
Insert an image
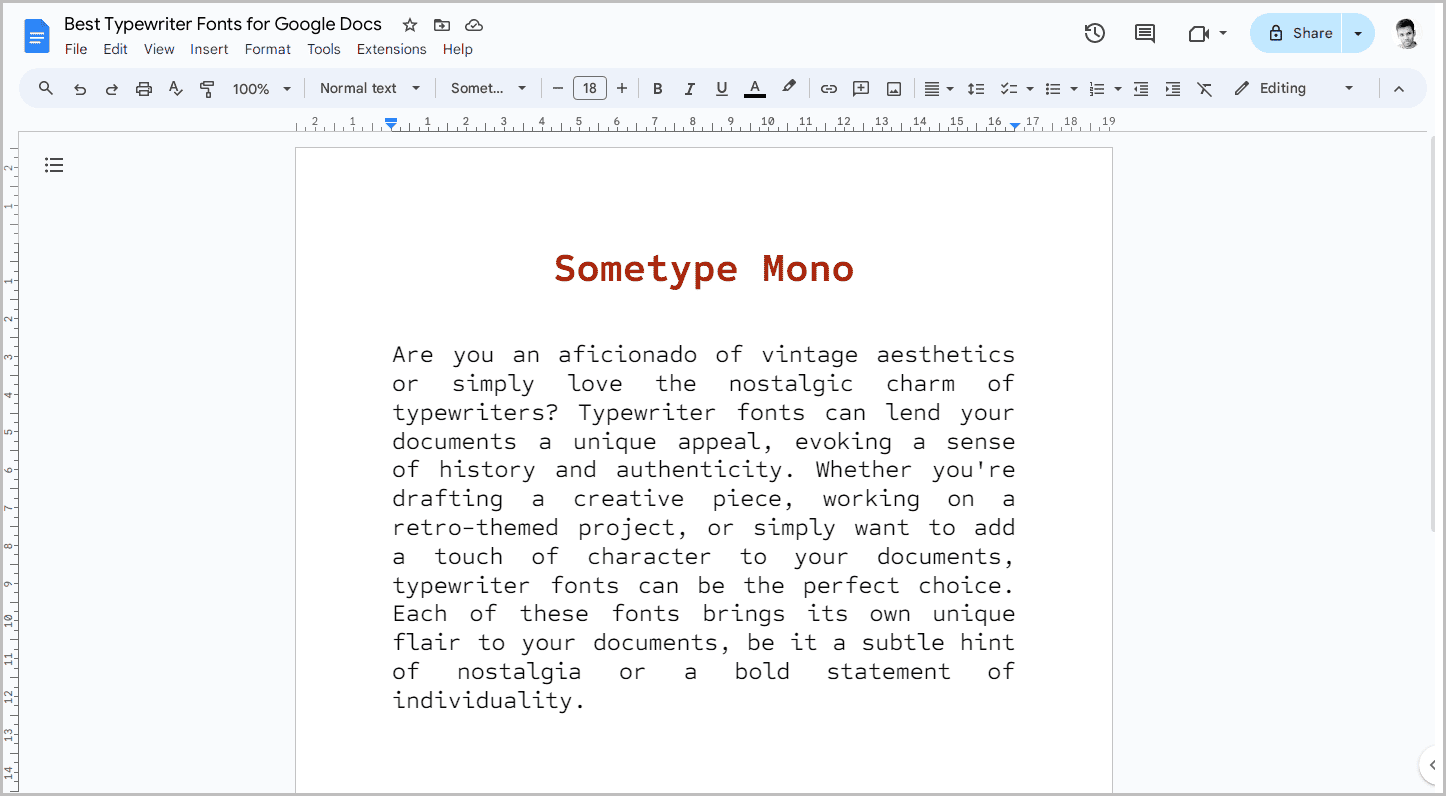click(x=894, y=89)
